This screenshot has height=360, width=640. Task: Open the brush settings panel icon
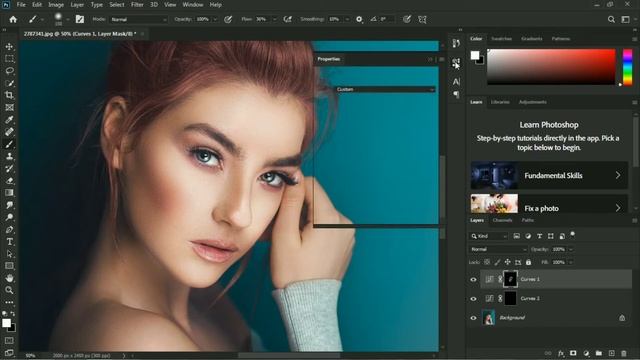coord(80,19)
